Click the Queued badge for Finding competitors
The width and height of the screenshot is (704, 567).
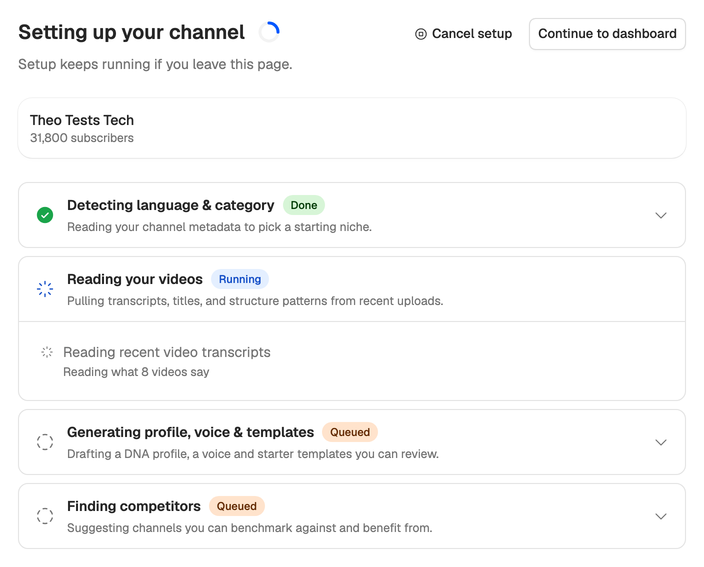(237, 506)
